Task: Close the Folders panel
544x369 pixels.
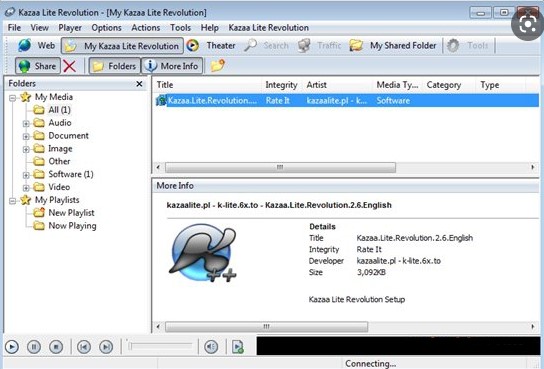Action: [139, 84]
